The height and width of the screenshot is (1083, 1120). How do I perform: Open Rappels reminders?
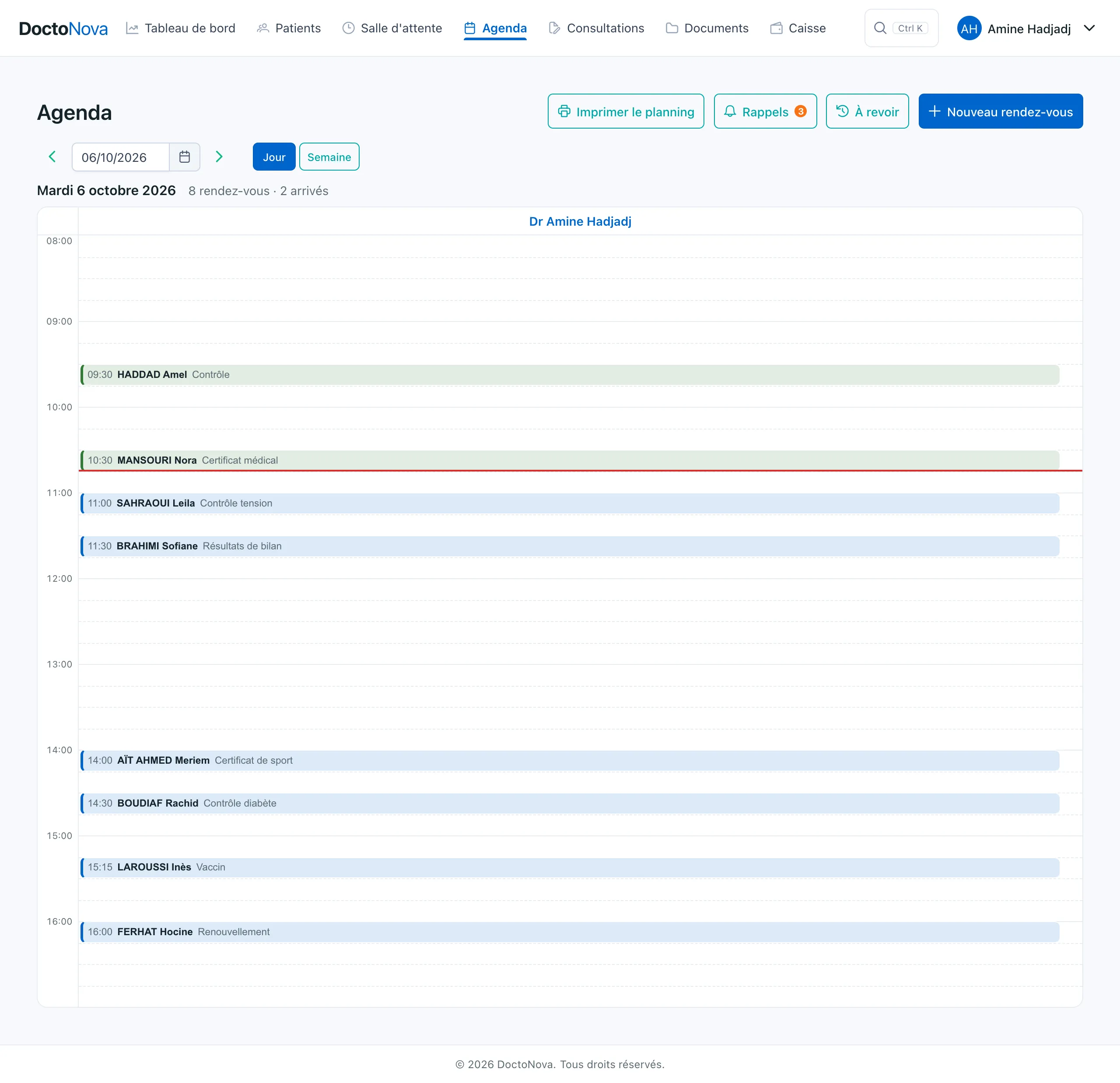765,112
